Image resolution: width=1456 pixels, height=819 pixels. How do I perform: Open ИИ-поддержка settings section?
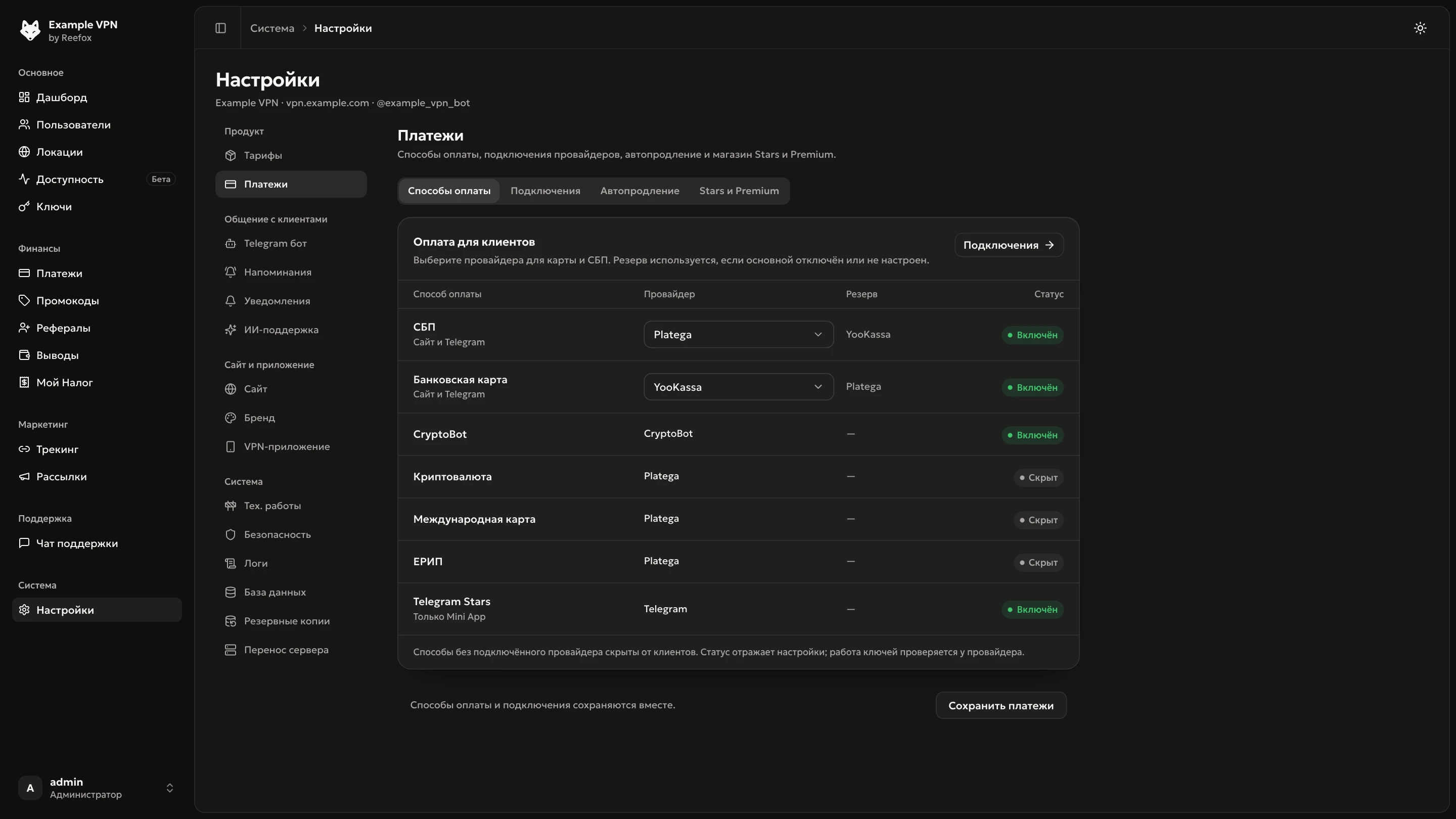click(x=291, y=330)
